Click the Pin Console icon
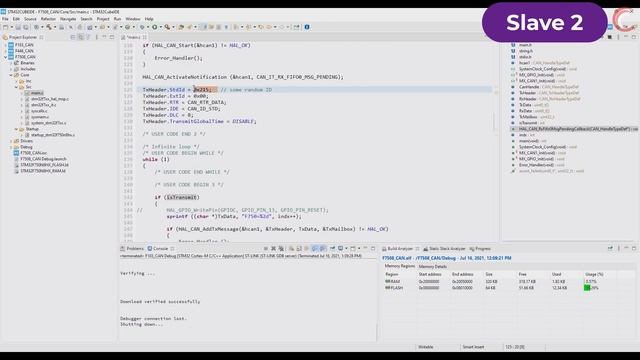640x360 pixels. coord(332,249)
